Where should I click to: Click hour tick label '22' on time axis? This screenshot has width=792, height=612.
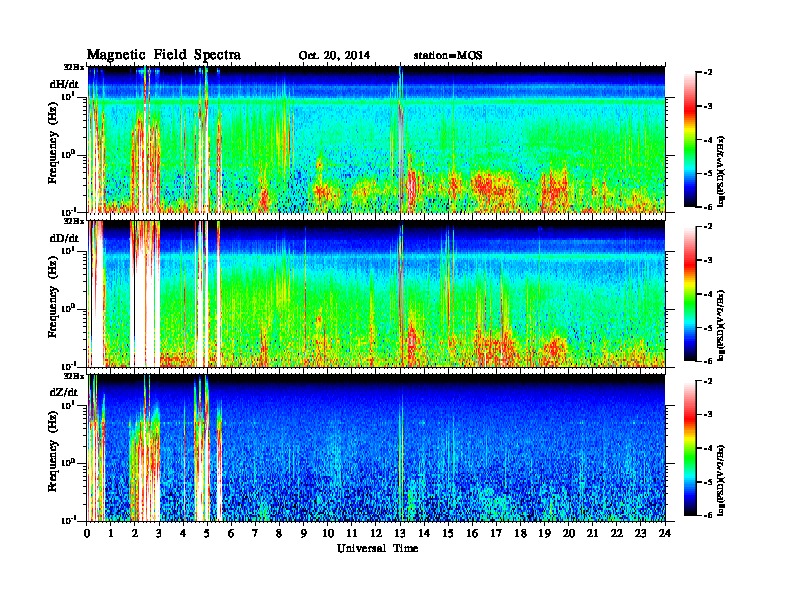tap(617, 534)
